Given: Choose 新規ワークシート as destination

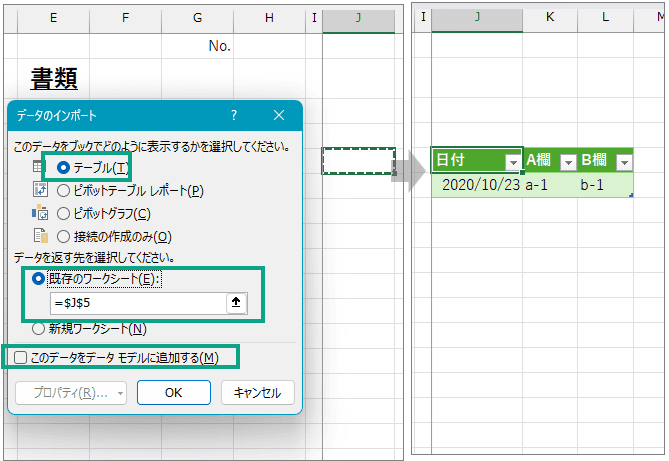Looking at the screenshot, I should pyautogui.click(x=40, y=328).
